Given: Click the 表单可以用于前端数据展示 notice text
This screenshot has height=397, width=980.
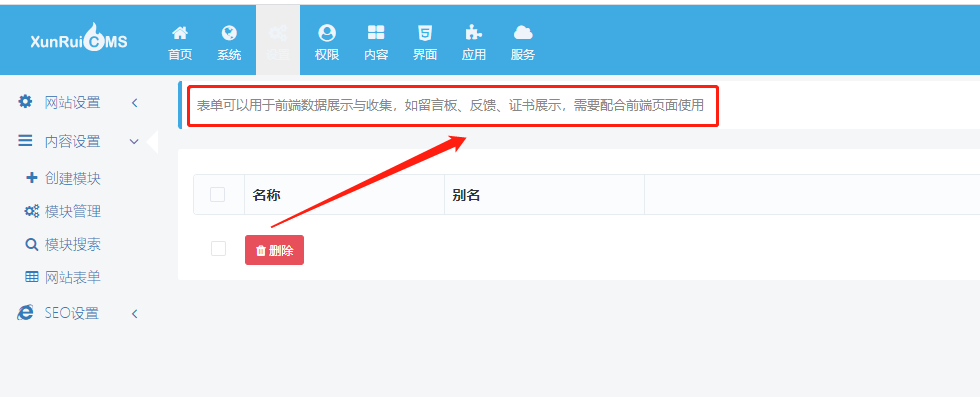Looking at the screenshot, I should [x=450, y=105].
